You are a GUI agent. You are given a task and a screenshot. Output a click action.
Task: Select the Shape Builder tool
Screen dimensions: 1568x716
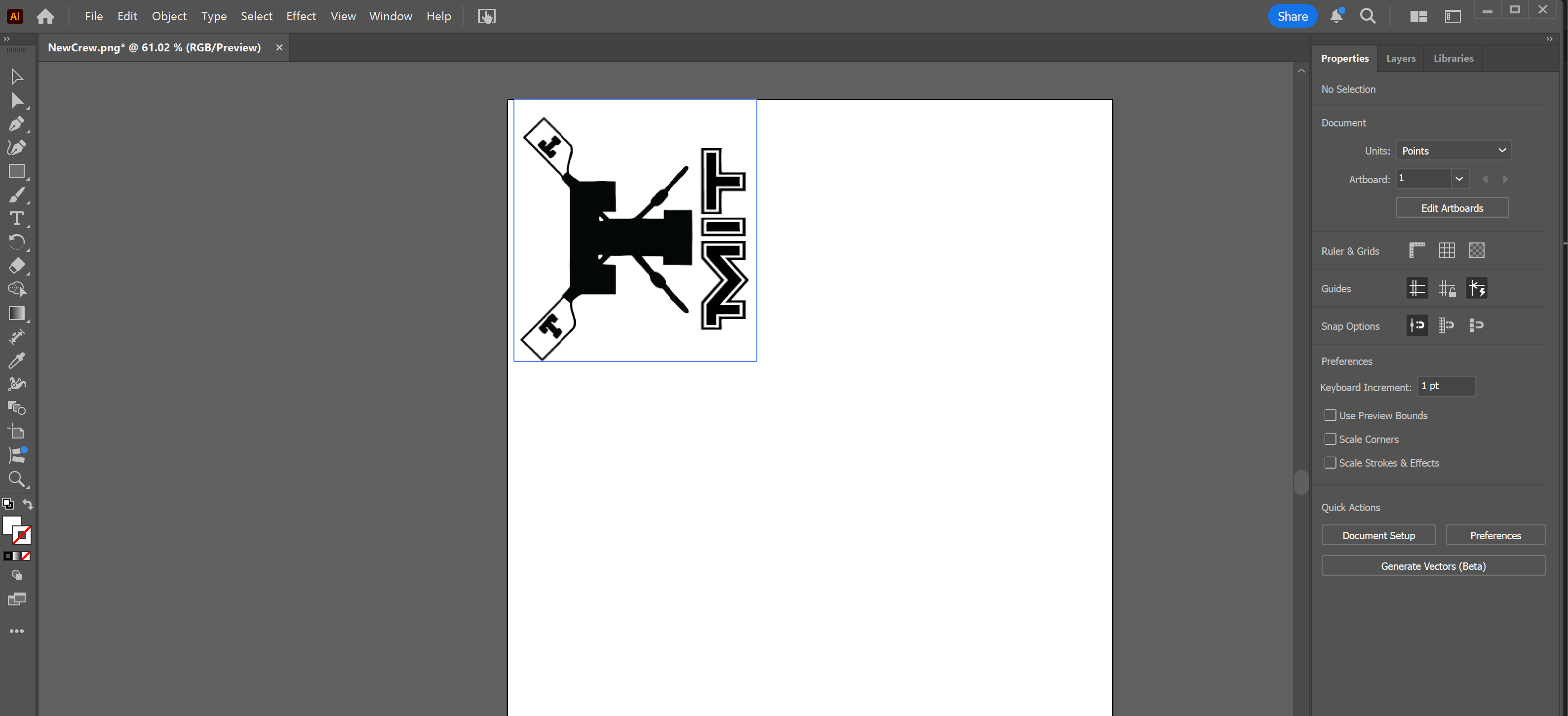(16, 289)
